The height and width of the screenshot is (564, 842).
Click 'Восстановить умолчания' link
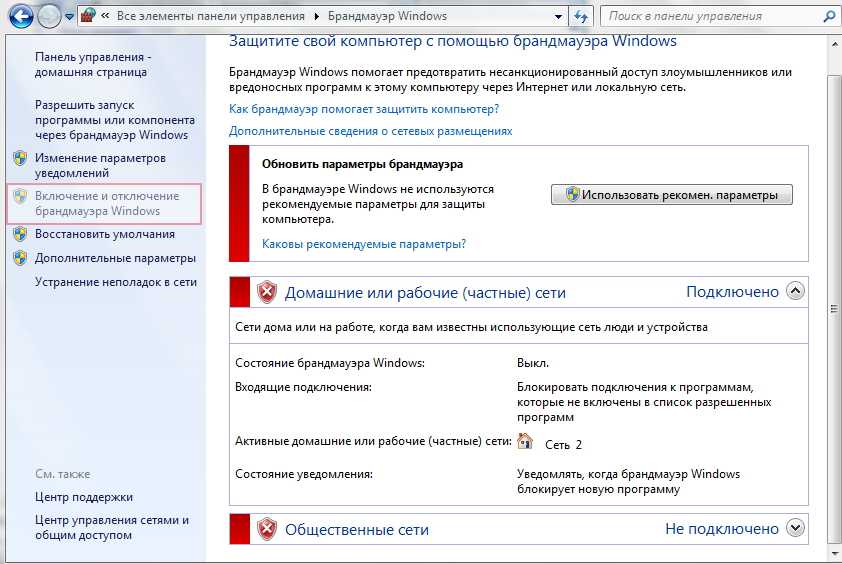(x=105, y=234)
